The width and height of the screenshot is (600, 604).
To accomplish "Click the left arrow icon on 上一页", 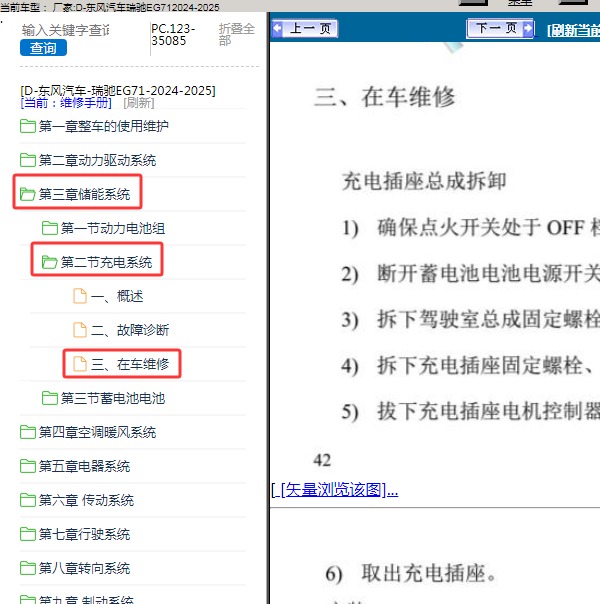I will coord(277,29).
